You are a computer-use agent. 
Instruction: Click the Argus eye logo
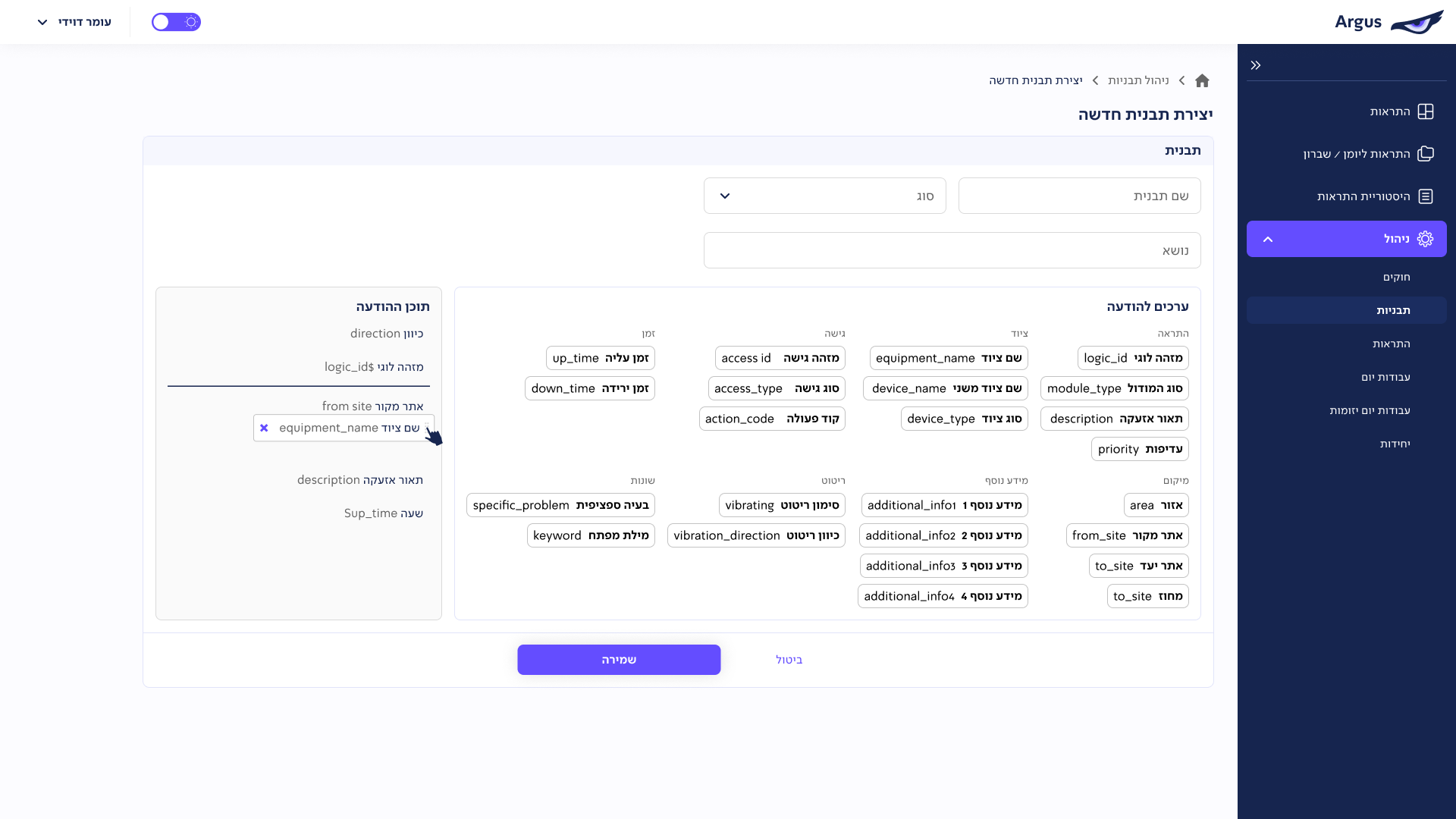pyautogui.click(x=1417, y=22)
